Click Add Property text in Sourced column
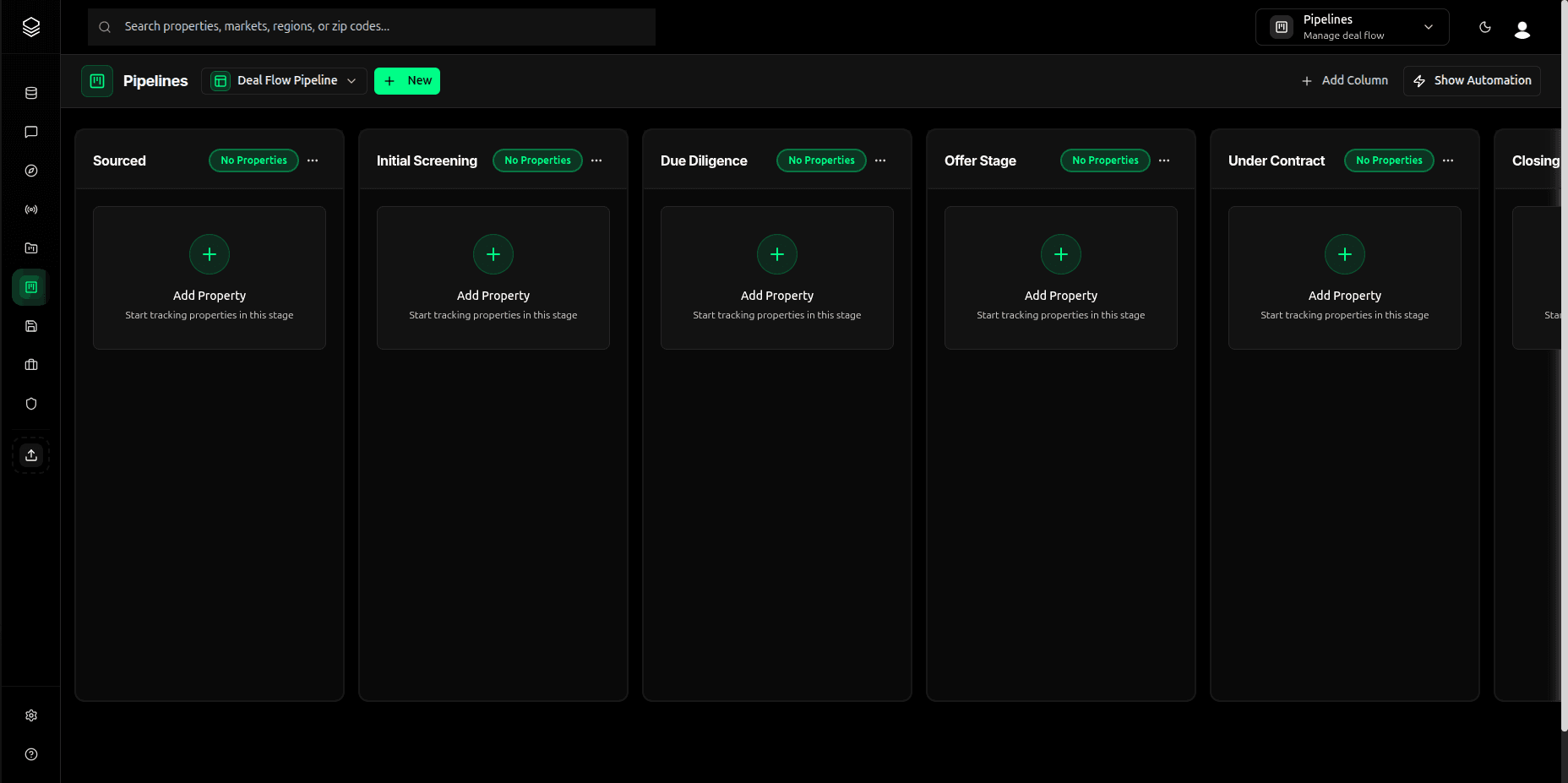This screenshot has height=783, width=1568. pos(210,296)
